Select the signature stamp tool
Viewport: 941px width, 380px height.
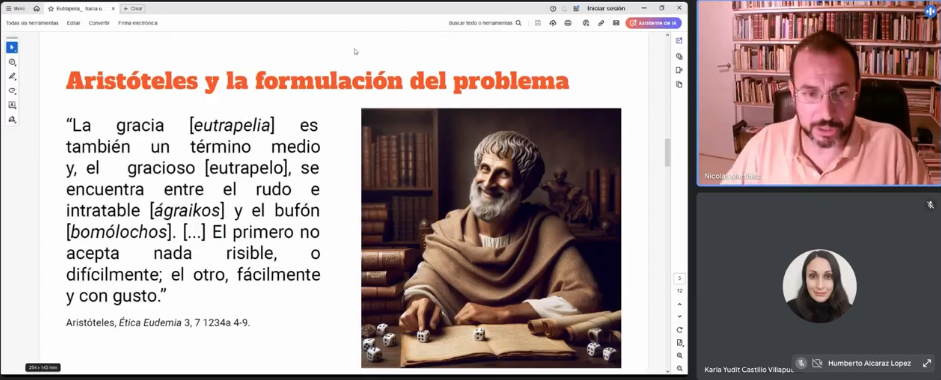(x=12, y=119)
